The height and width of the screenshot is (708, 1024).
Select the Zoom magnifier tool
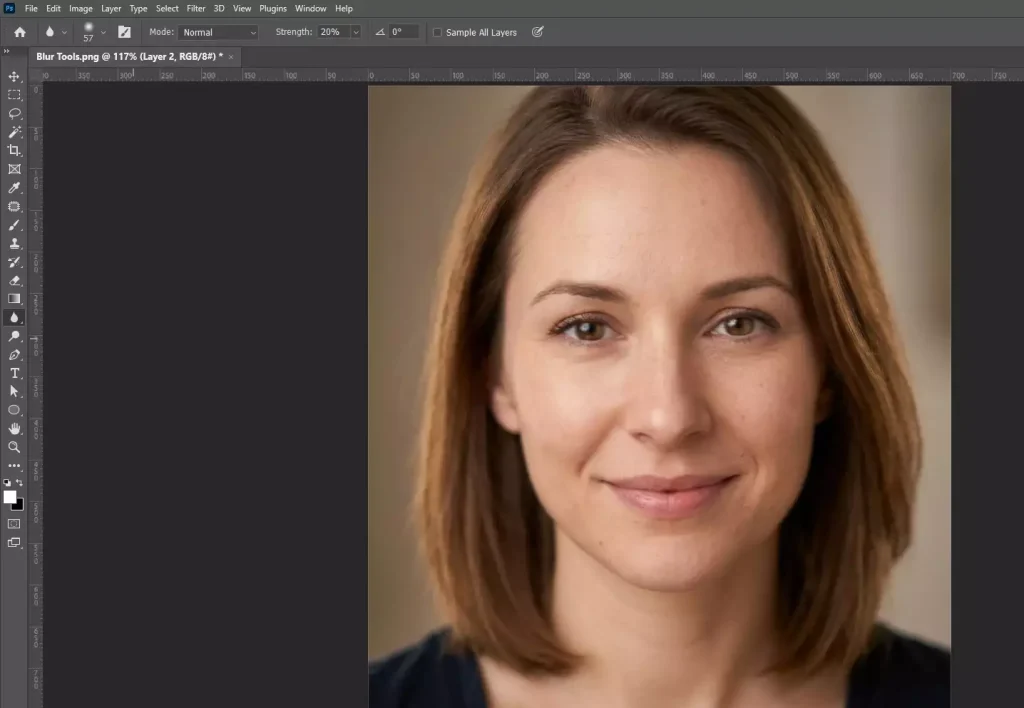14,447
